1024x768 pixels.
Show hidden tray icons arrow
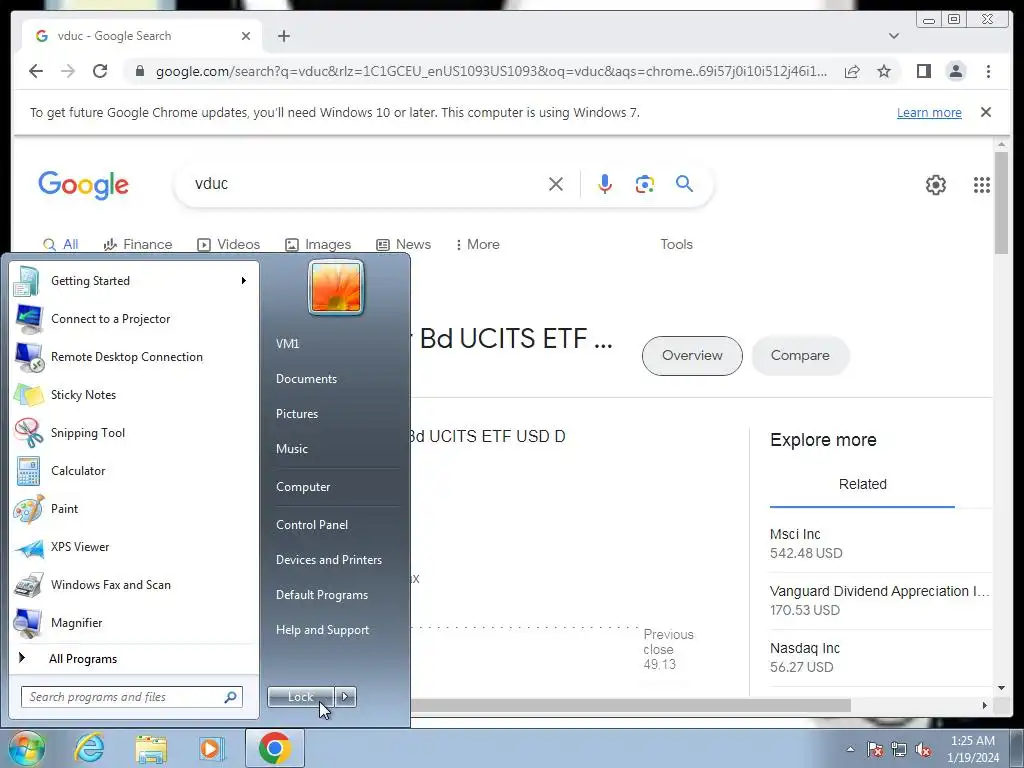(850, 750)
